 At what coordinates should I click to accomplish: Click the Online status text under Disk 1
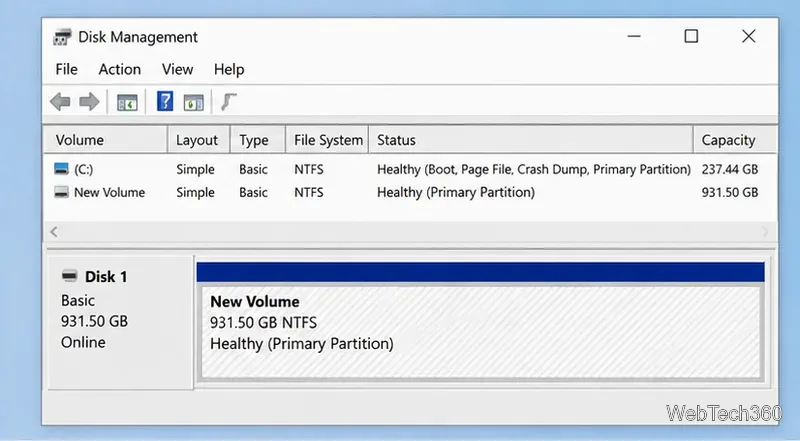[83, 342]
